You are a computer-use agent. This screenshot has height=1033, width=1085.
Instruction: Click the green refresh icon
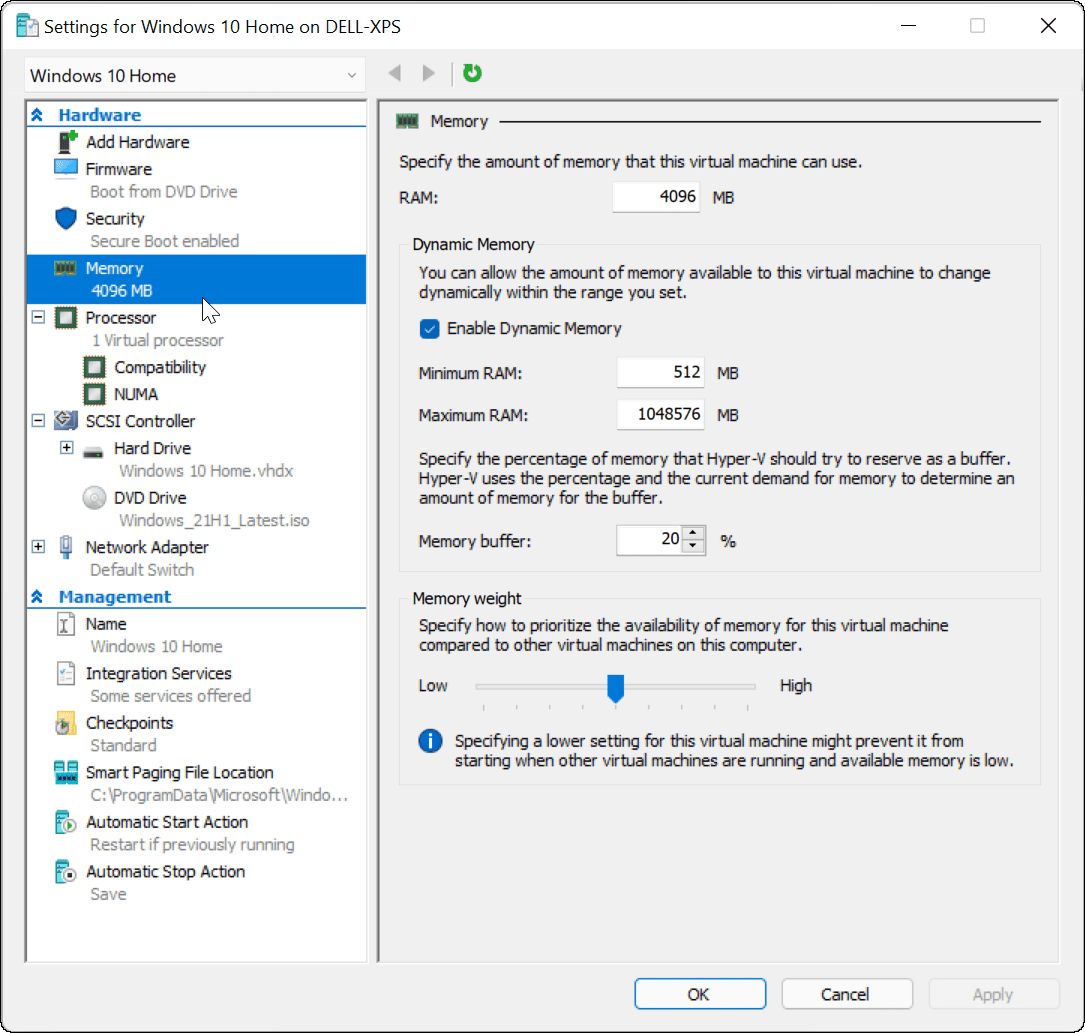coord(472,73)
